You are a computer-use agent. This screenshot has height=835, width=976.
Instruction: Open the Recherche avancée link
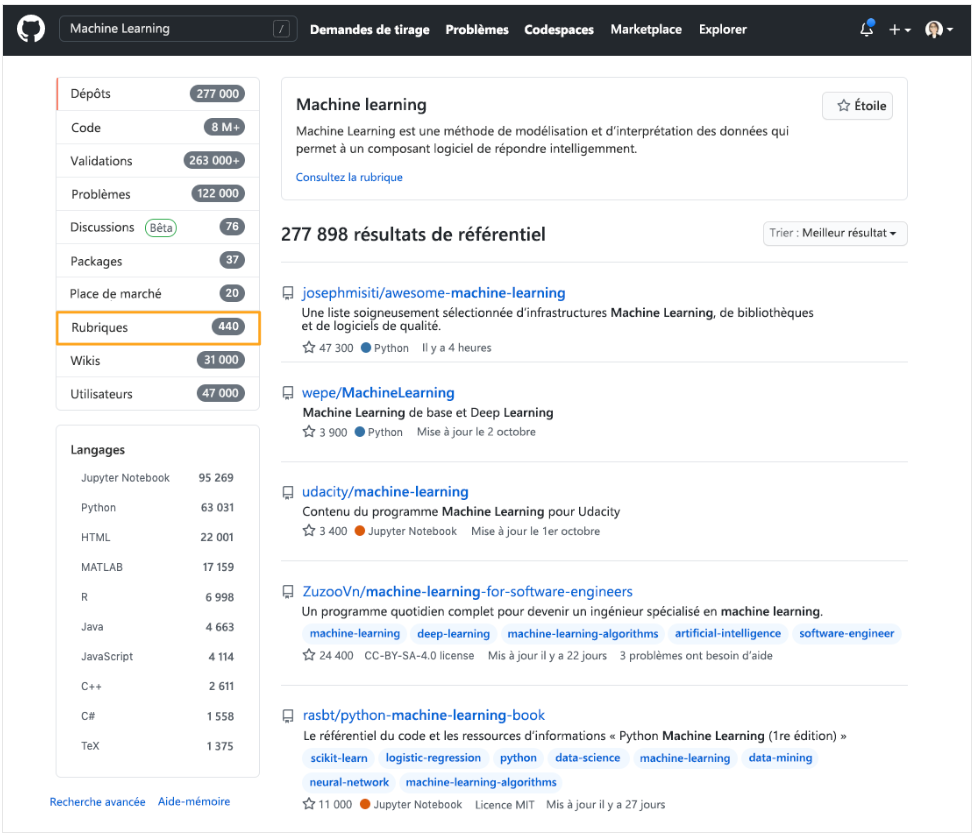pyautogui.click(x=97, y=802)
